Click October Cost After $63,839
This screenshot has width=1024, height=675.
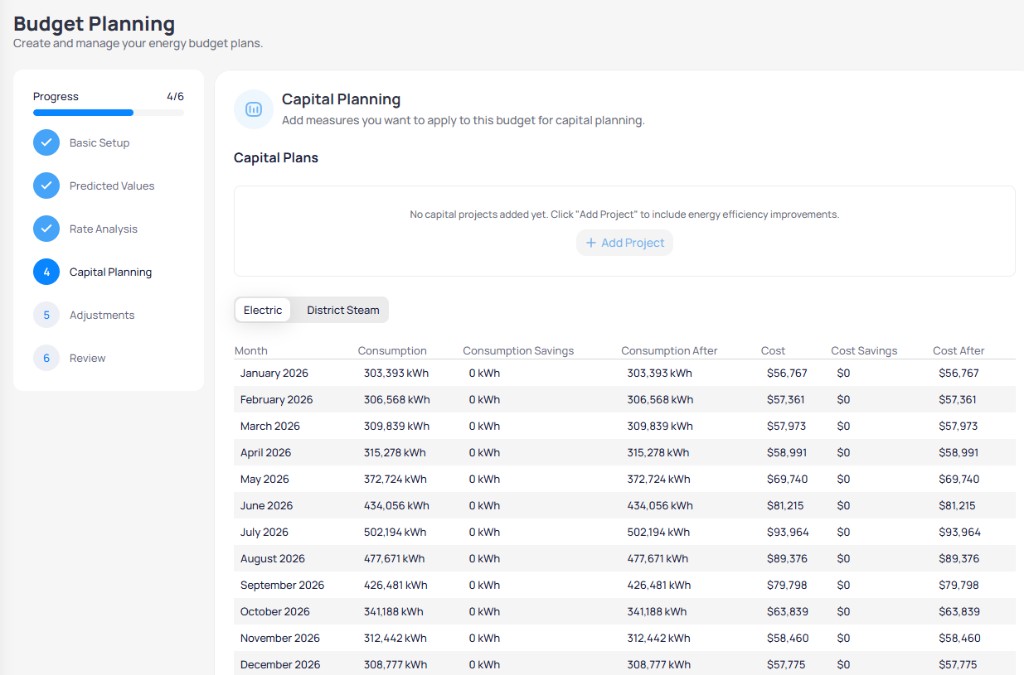(959, 612)
